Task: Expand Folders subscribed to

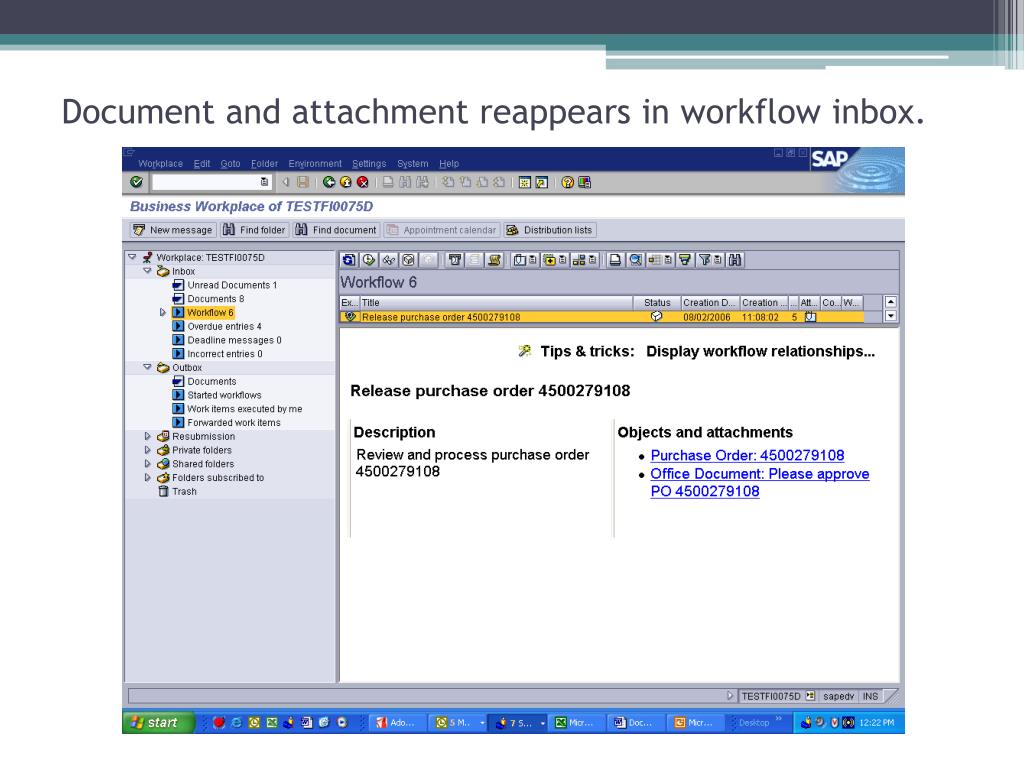Action: (x=148, y=477)
